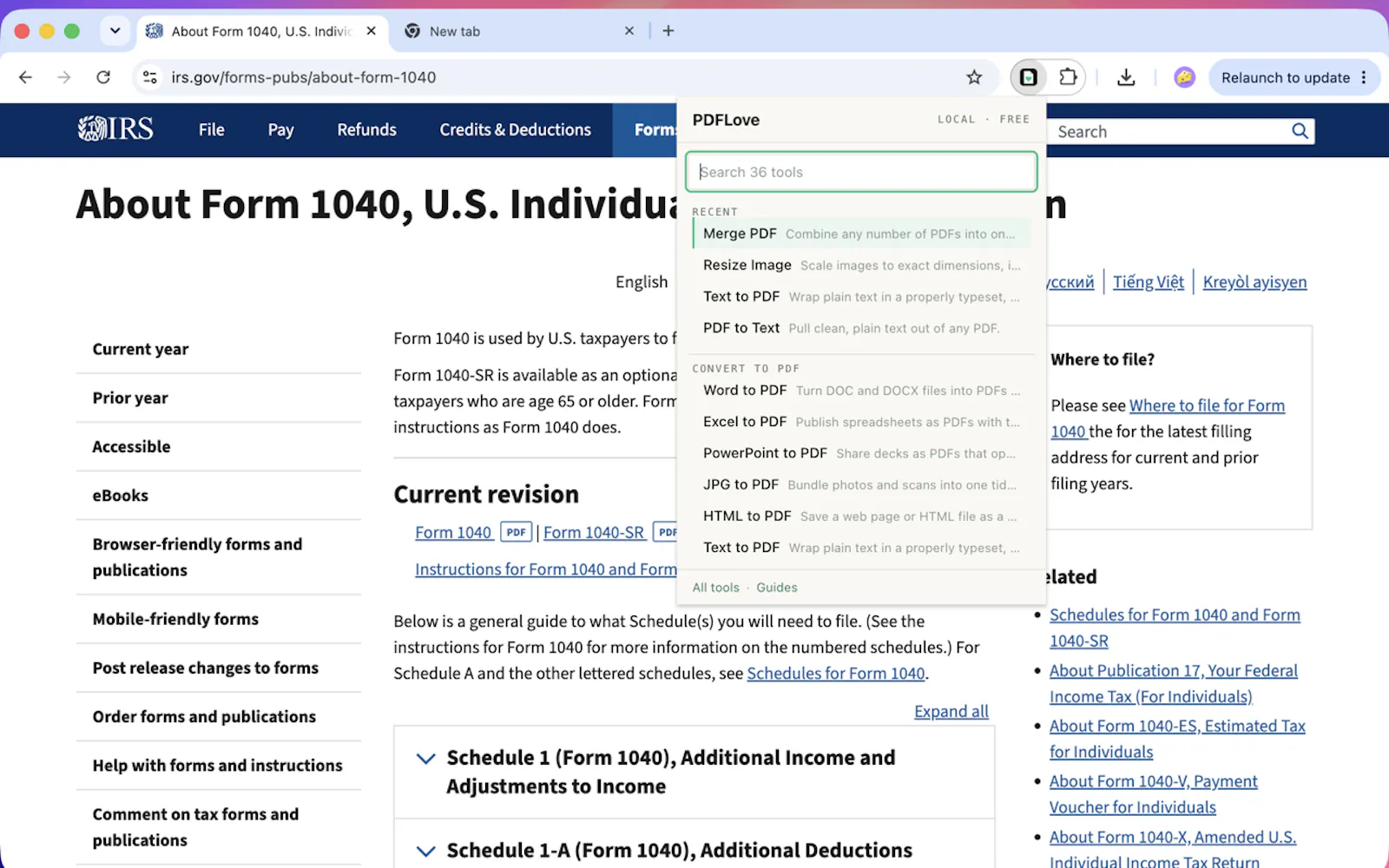
Task: Open Instructions for Form 1040 link
Action: click(x=545, y=569)
